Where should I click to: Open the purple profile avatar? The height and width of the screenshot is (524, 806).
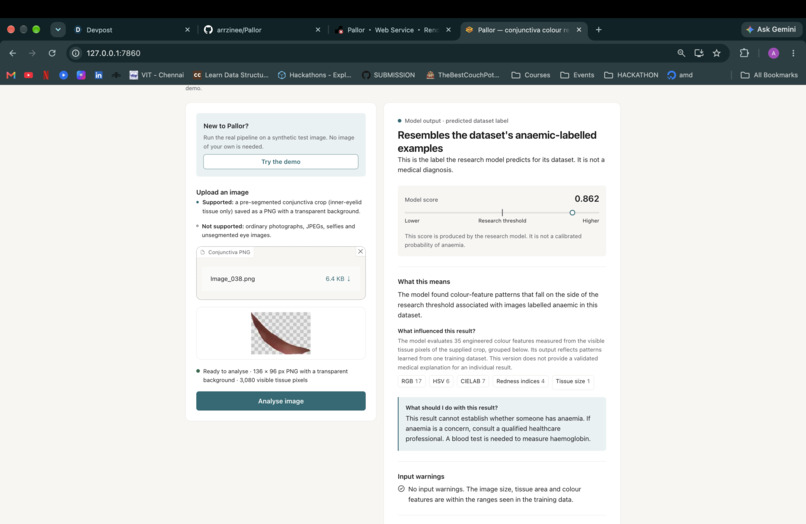pyautogui.click(x=773, y=53)
